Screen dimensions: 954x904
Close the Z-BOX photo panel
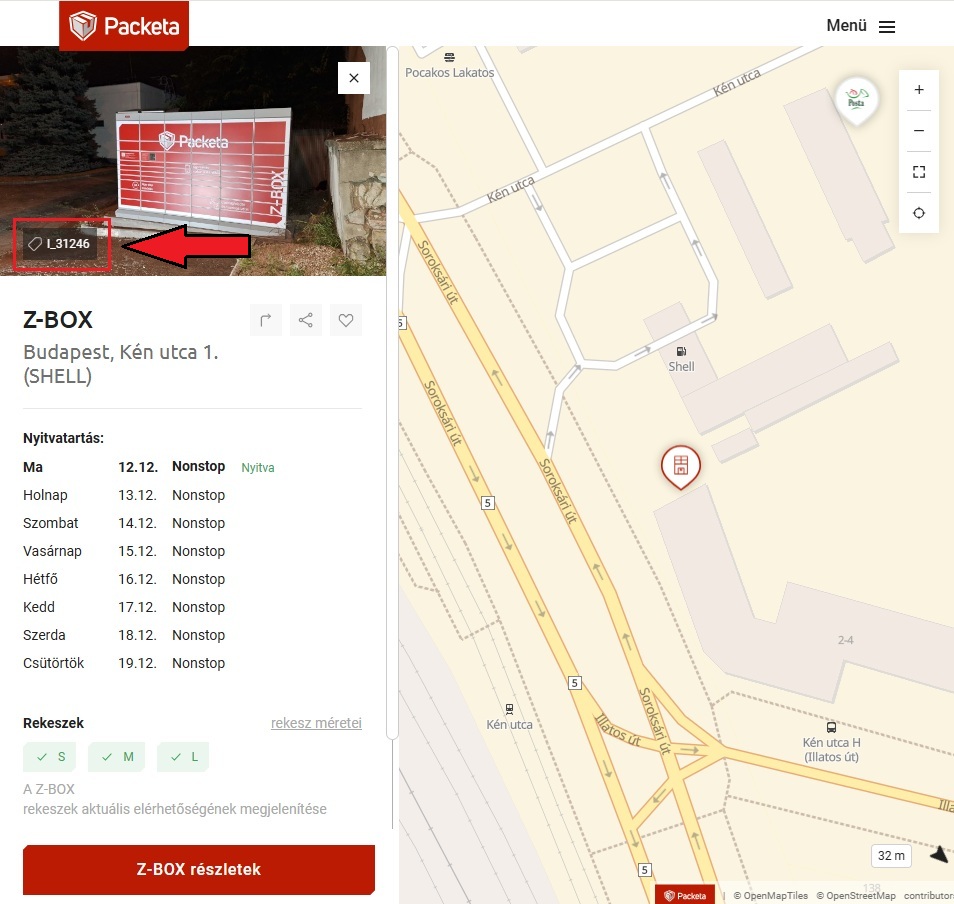point(354,78)
